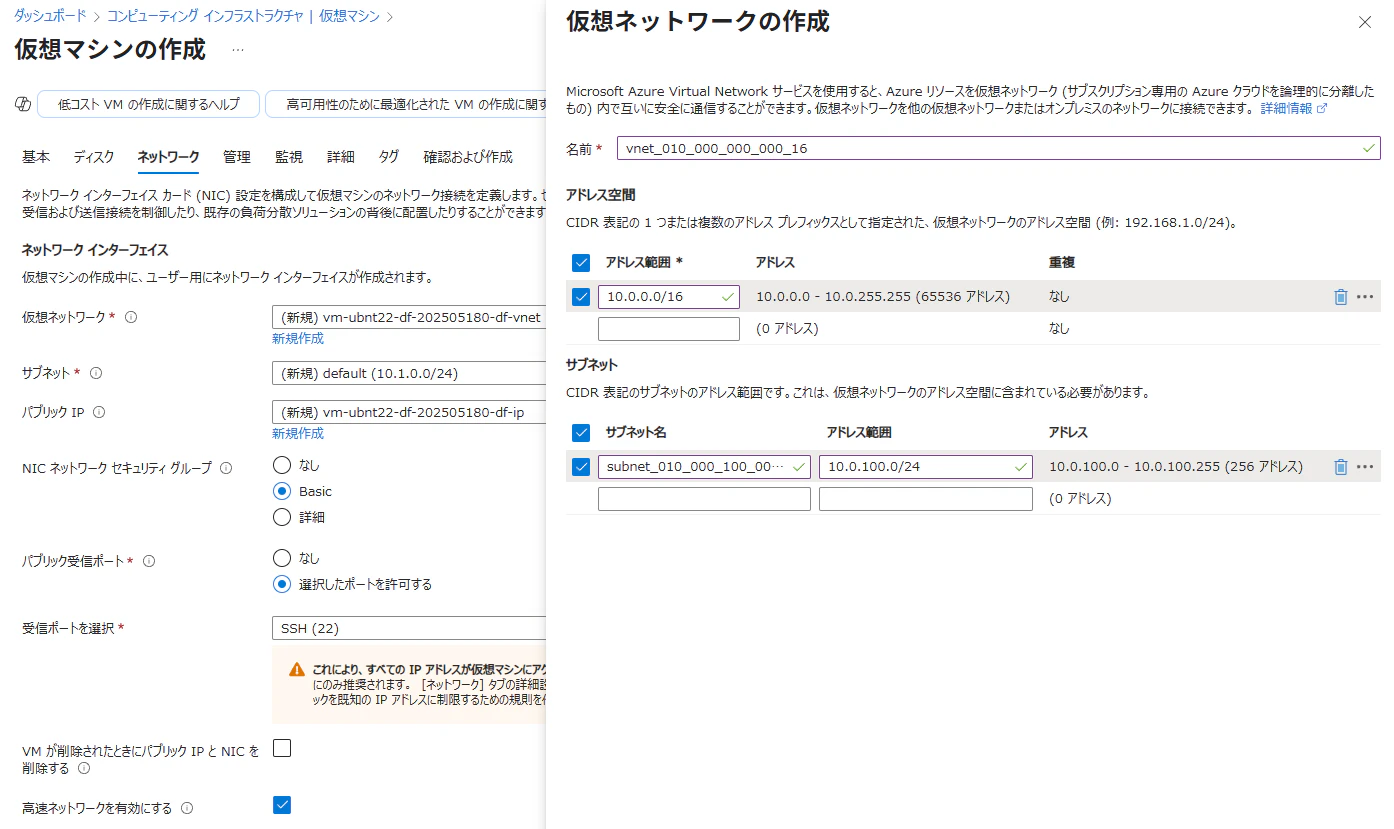Select 詳細 NIC network security group option
Screen dimensions: 1394x829
coord(282,517)
